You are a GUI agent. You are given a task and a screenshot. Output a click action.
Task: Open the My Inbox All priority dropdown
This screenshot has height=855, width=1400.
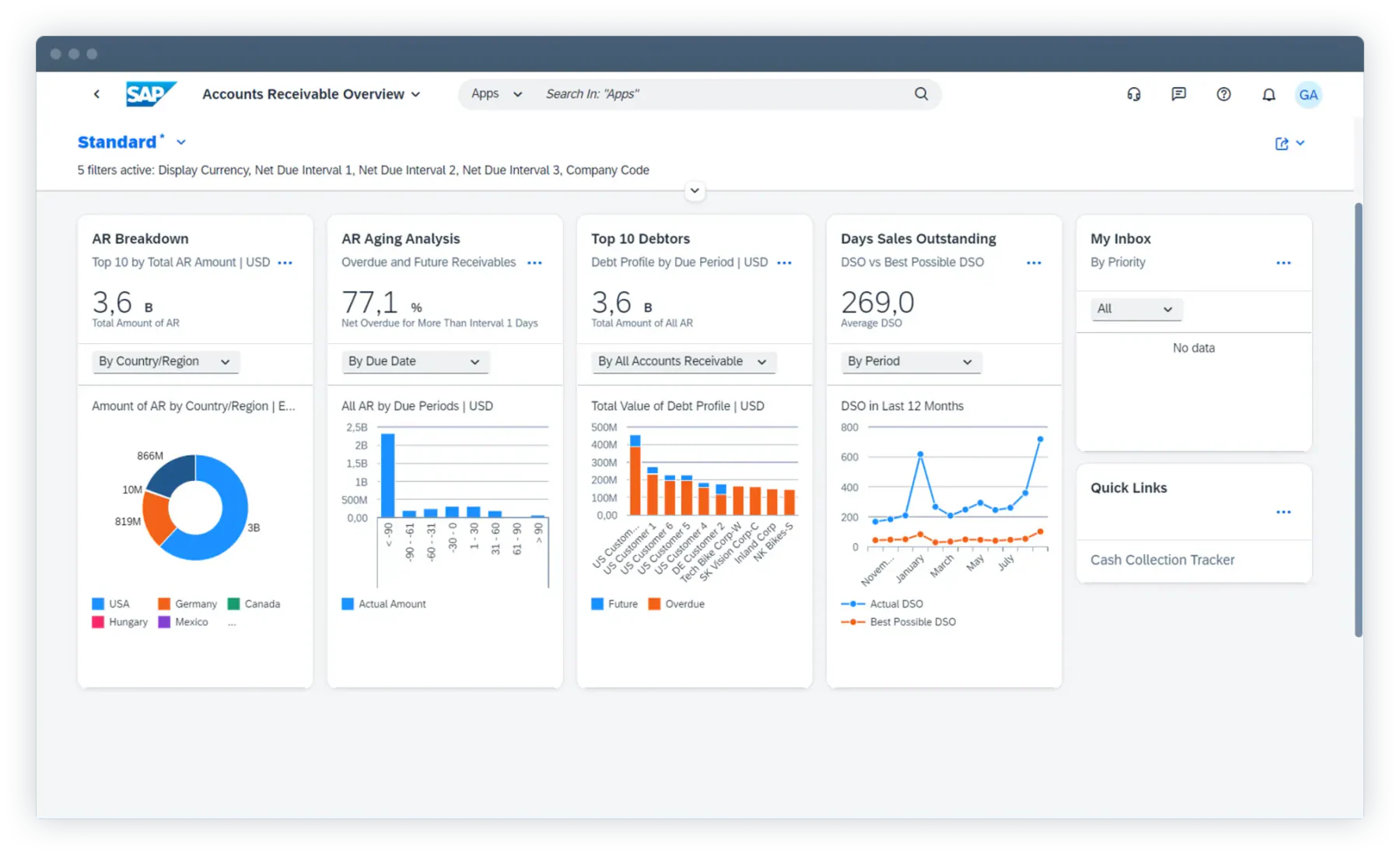[x=1136, y=309]
